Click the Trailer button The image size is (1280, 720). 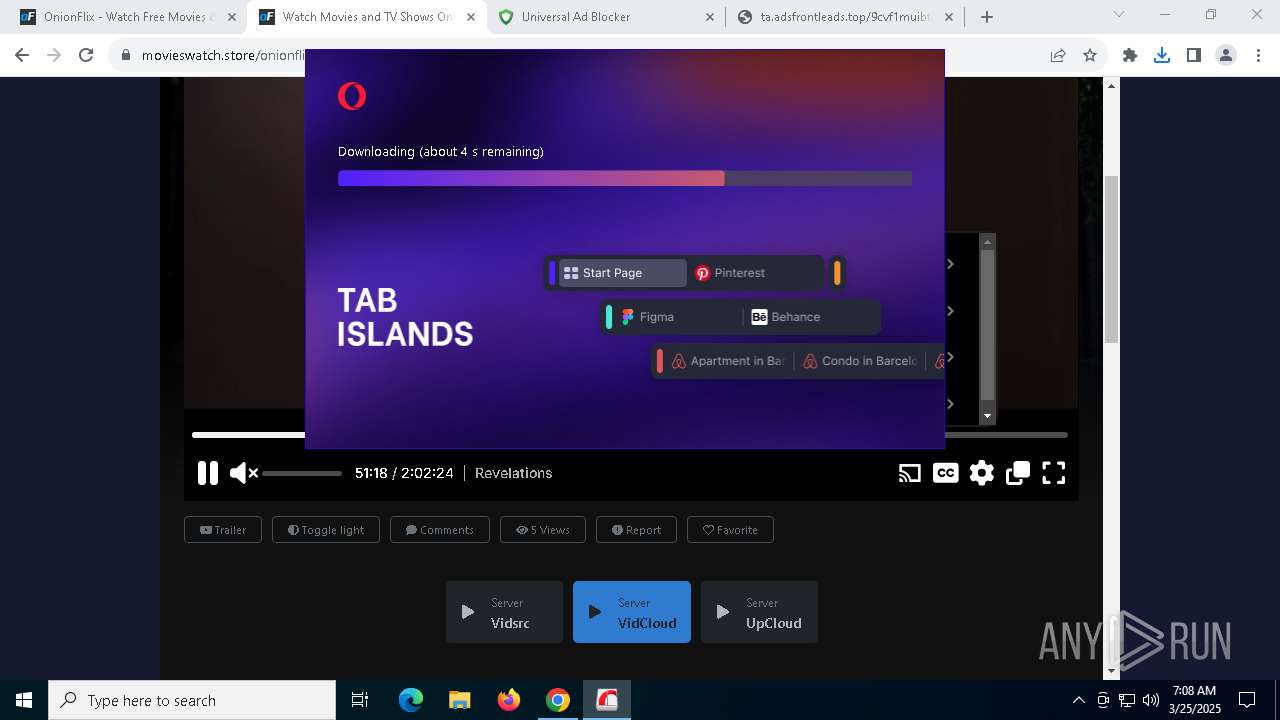point(223,530)
